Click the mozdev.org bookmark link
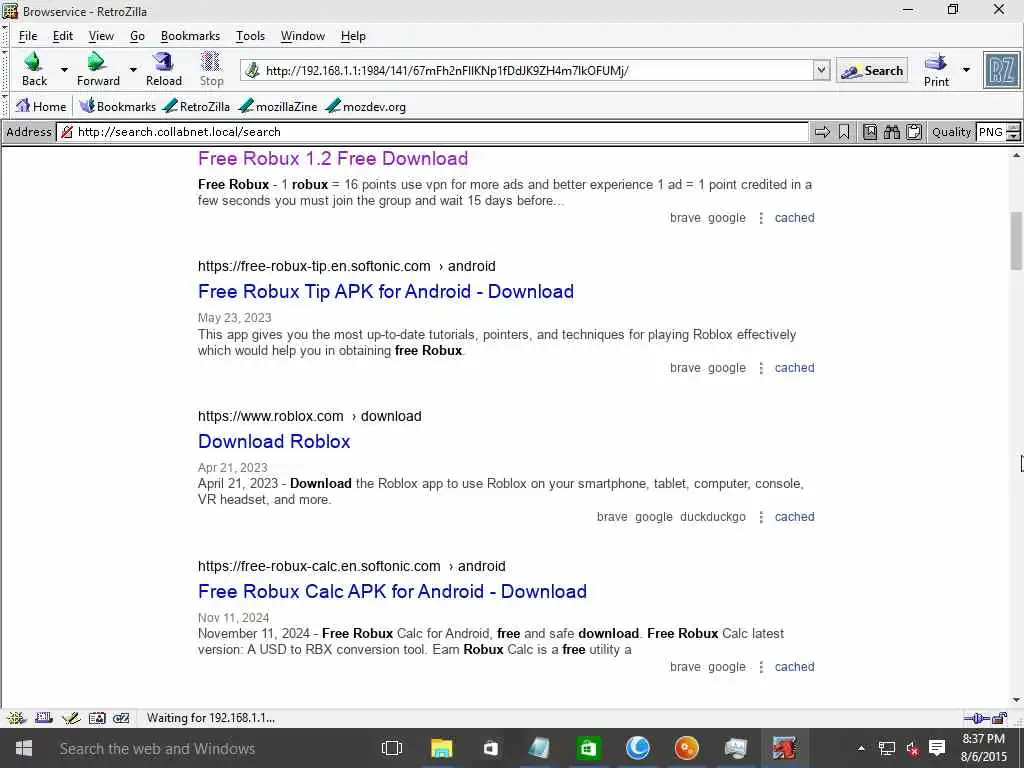1024x768 pixels. [x=366, y=106]
